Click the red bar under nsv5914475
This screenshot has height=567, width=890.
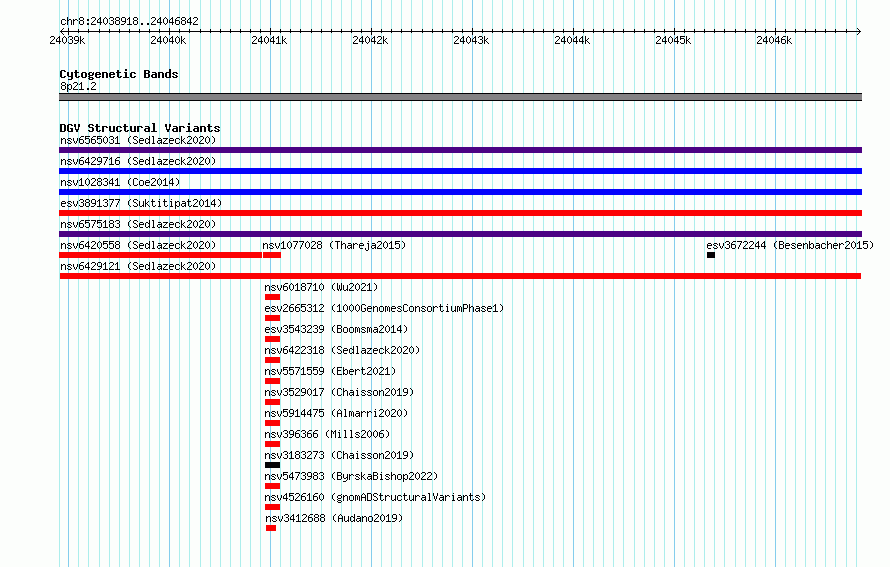point(272,423)
